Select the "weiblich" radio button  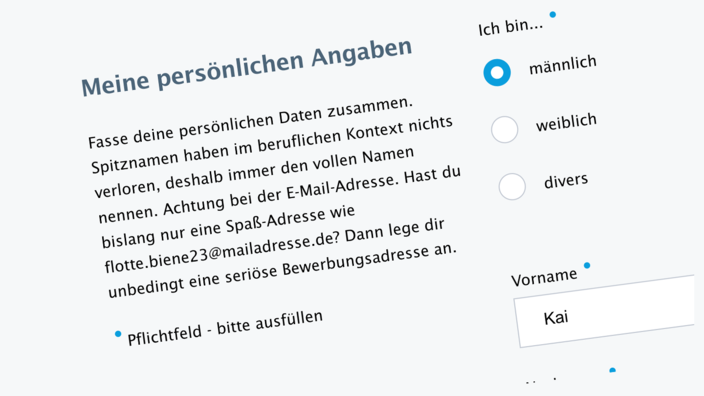point(504,129)
